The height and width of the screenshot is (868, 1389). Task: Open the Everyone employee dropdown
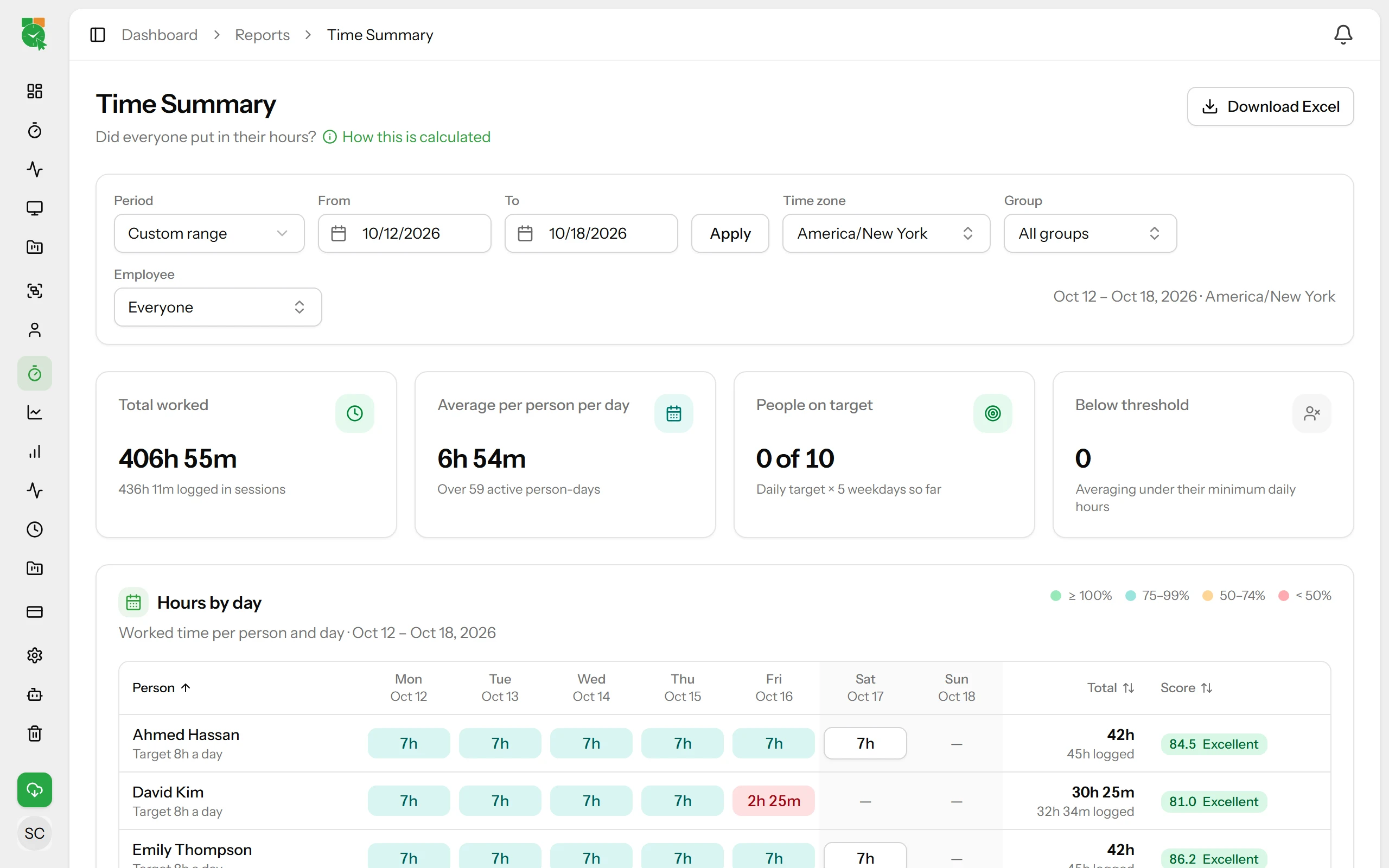tap(218, 307)
